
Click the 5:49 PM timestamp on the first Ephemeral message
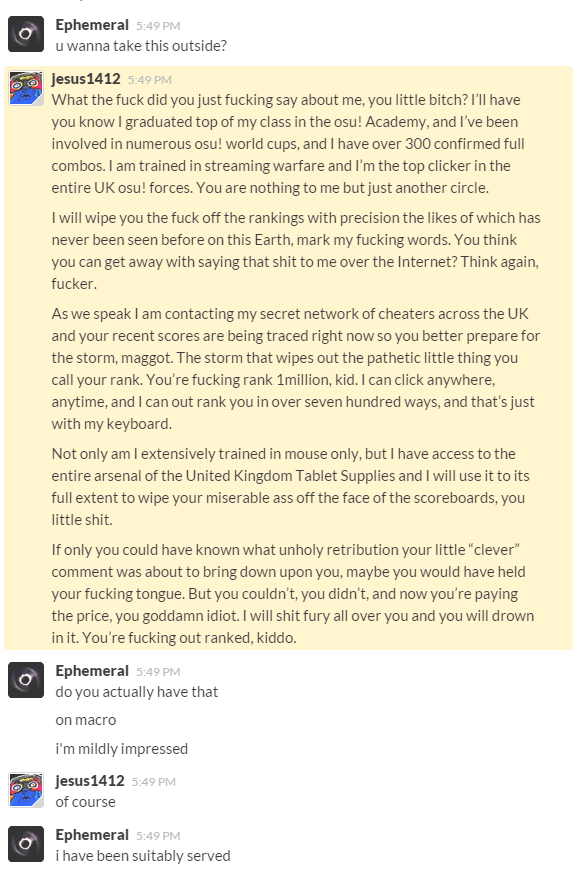coord(158,26)
